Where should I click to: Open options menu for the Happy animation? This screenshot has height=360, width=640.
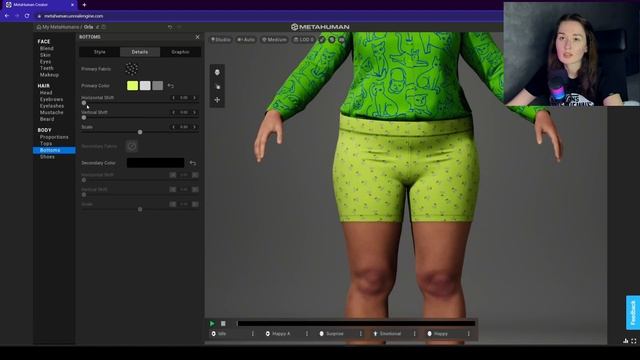(469, 334)
